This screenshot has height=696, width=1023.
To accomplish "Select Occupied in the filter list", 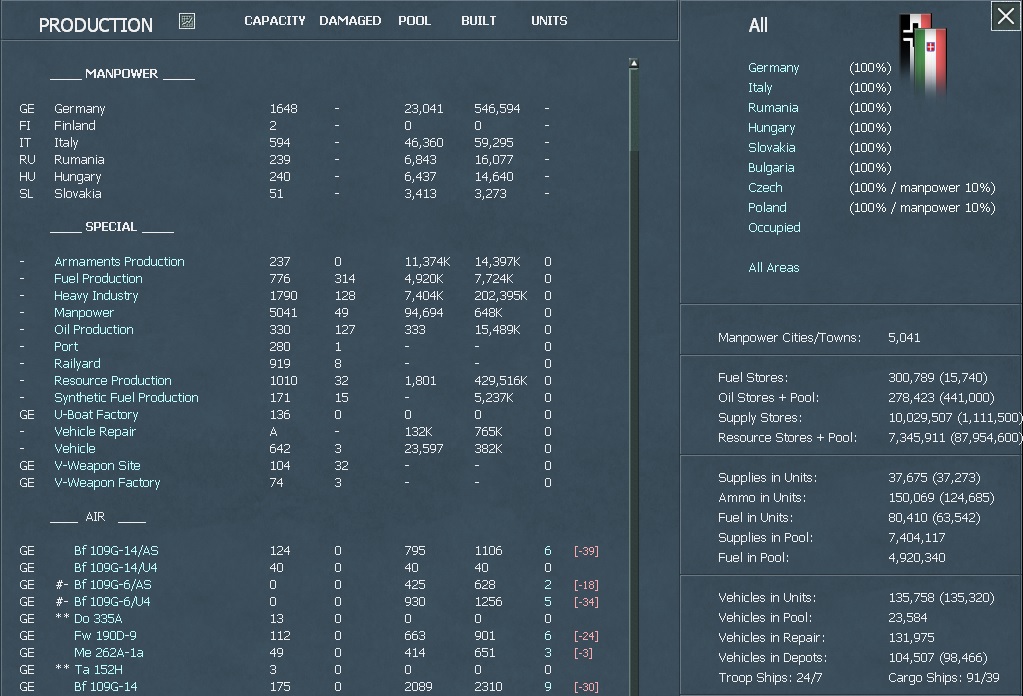I will (x=774, y=228).
